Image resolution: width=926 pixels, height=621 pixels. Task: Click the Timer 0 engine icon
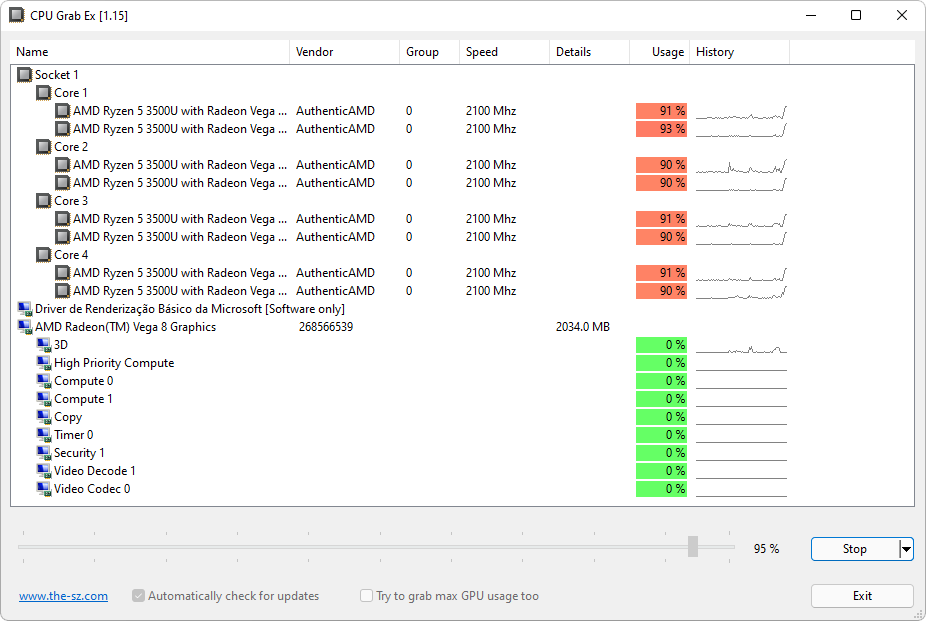coord(44,435)
